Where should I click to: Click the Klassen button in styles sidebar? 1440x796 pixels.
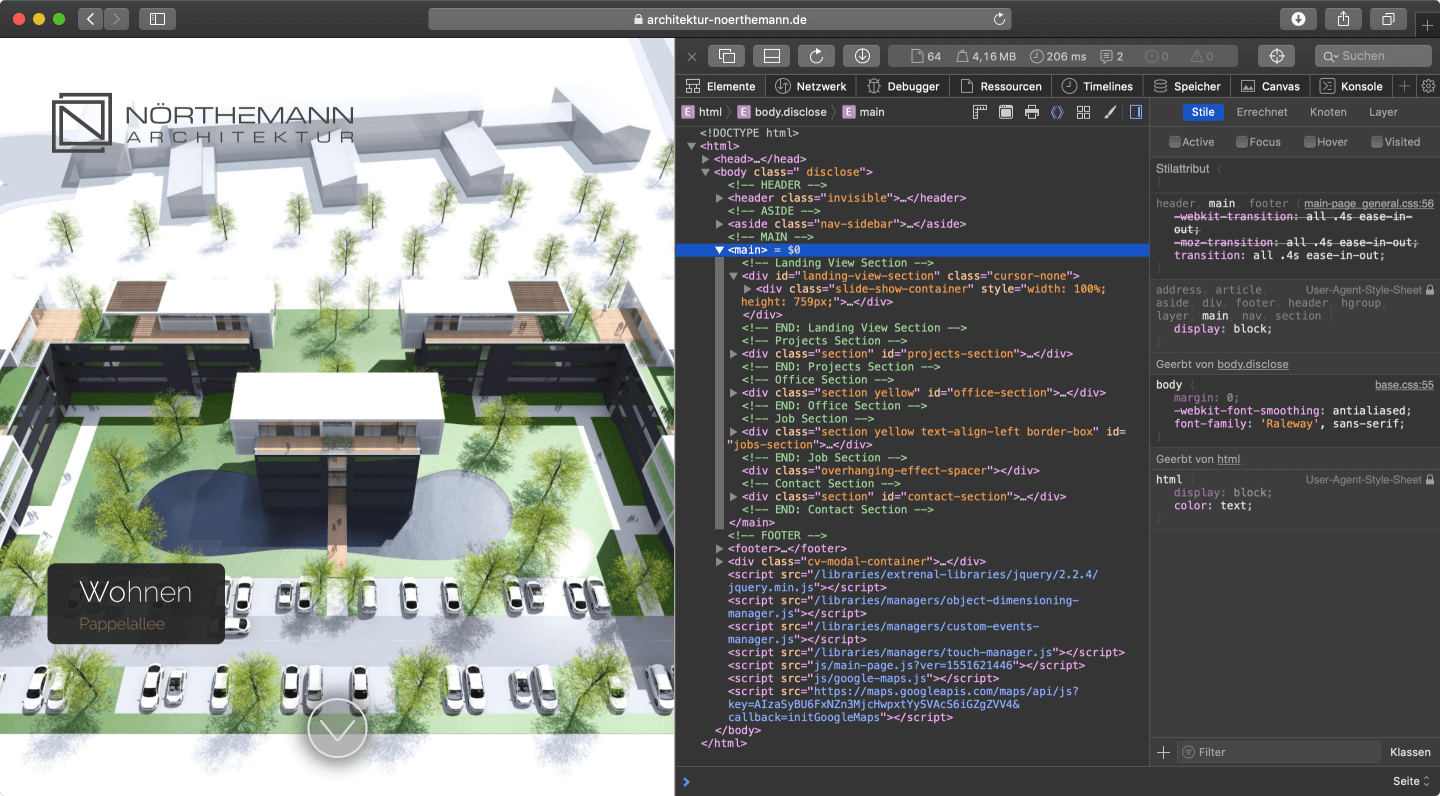[x=1410, y=752]
